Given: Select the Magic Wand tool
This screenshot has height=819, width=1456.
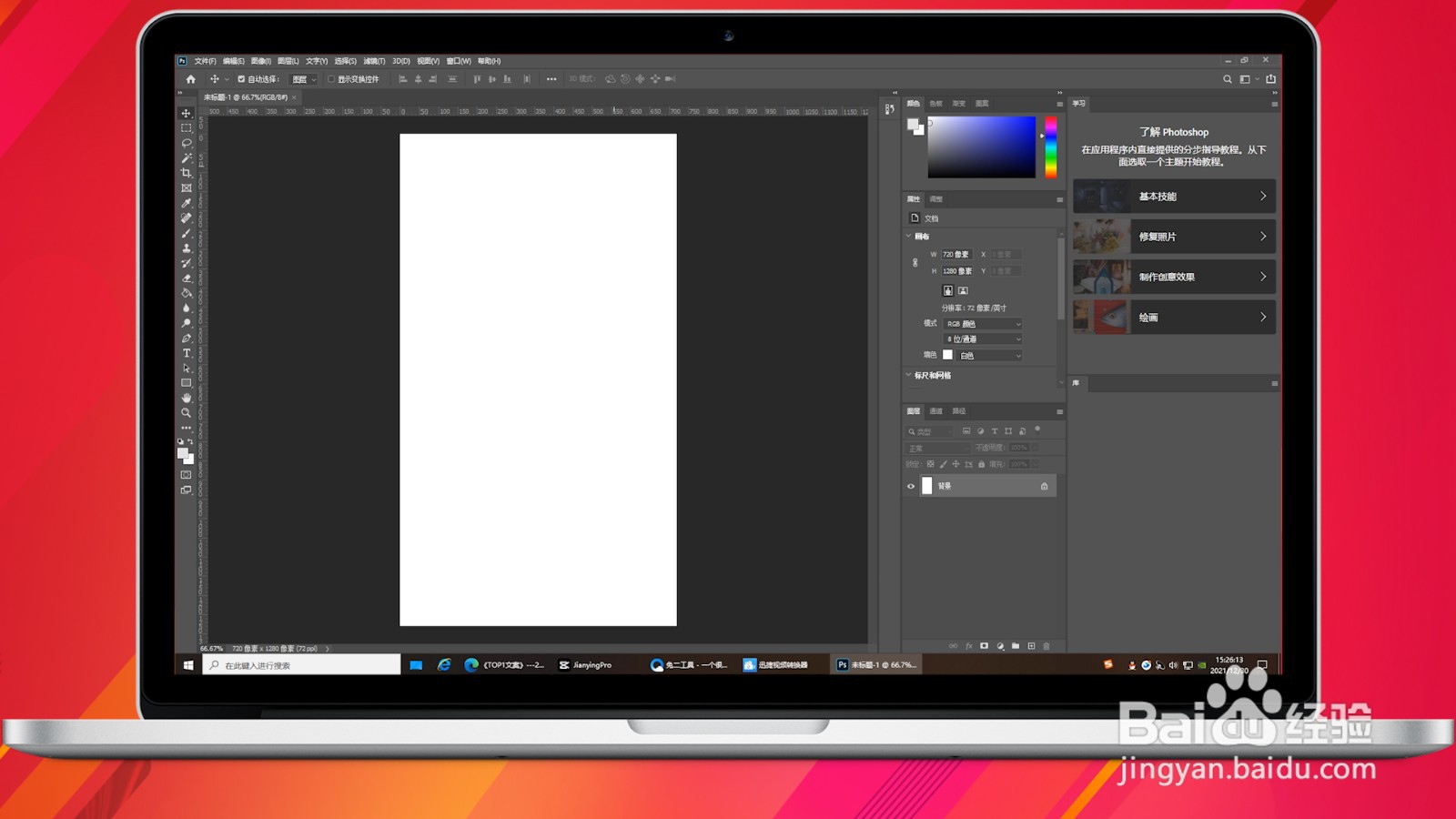Looking at the screenshot, I should [187, 158].
